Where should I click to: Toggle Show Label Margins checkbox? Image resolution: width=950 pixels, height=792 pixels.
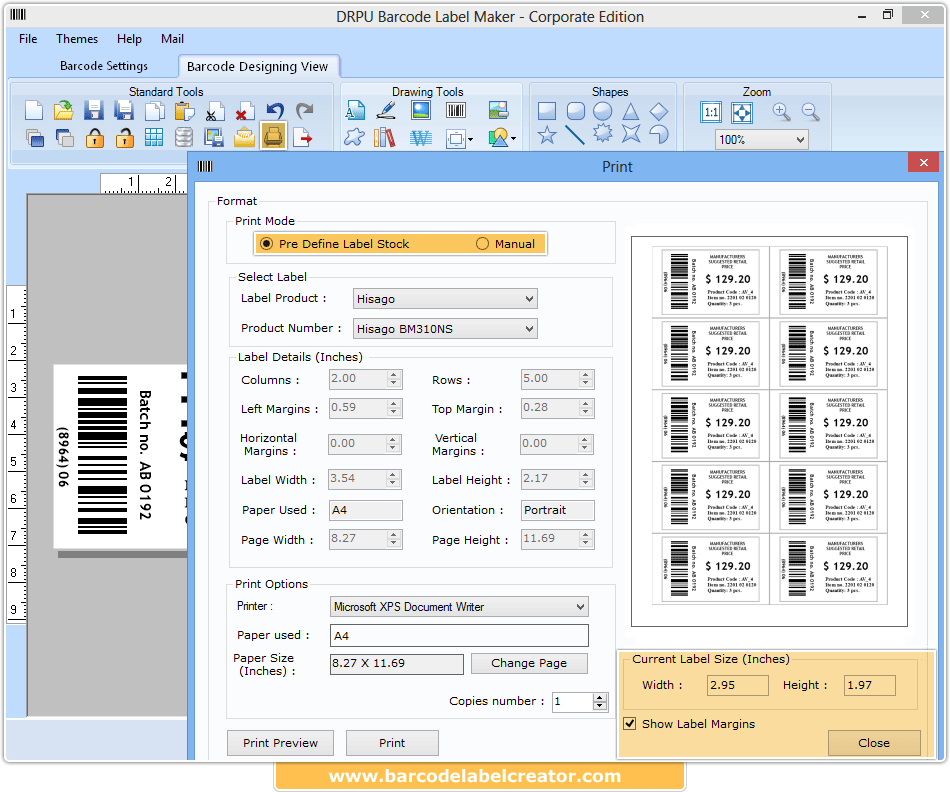pos(630,724)
